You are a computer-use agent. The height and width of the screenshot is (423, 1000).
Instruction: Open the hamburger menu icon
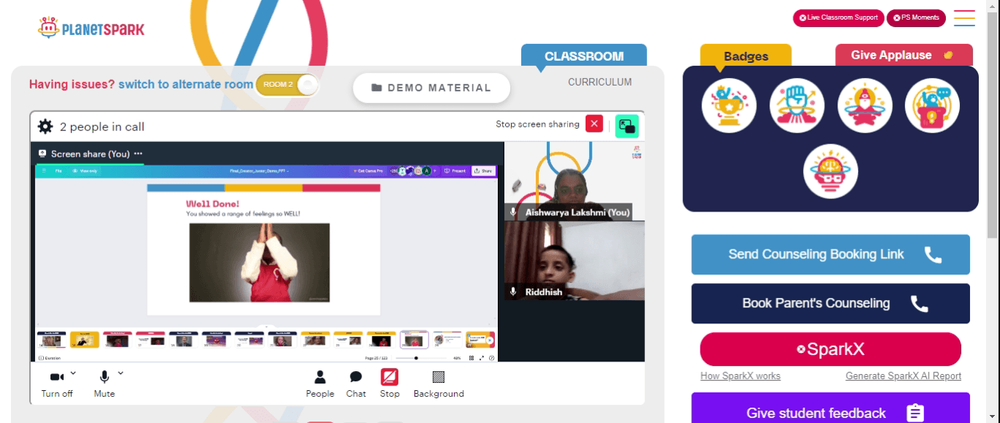point(964,18)
